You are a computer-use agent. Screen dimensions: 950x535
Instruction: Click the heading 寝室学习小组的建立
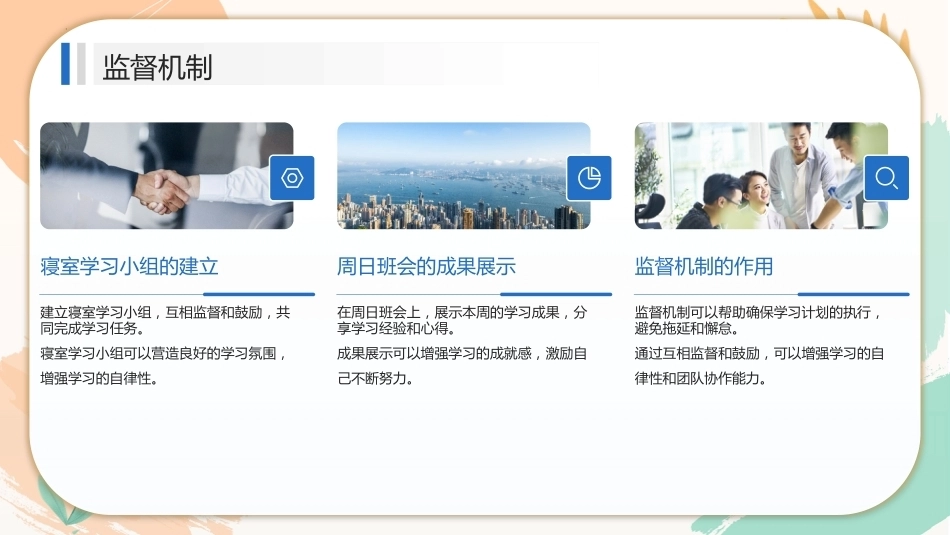click(x=129, y=267)
